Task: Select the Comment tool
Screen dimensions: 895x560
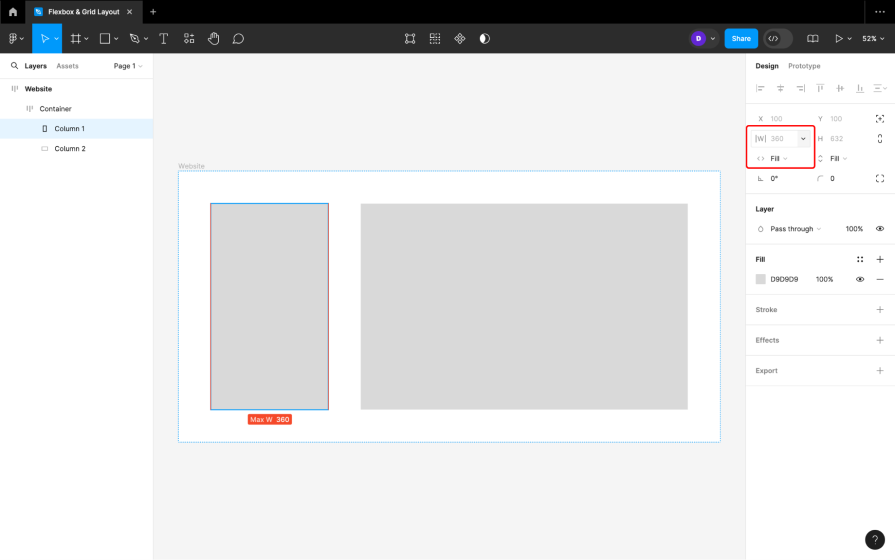Action: (x=238, y=39)
